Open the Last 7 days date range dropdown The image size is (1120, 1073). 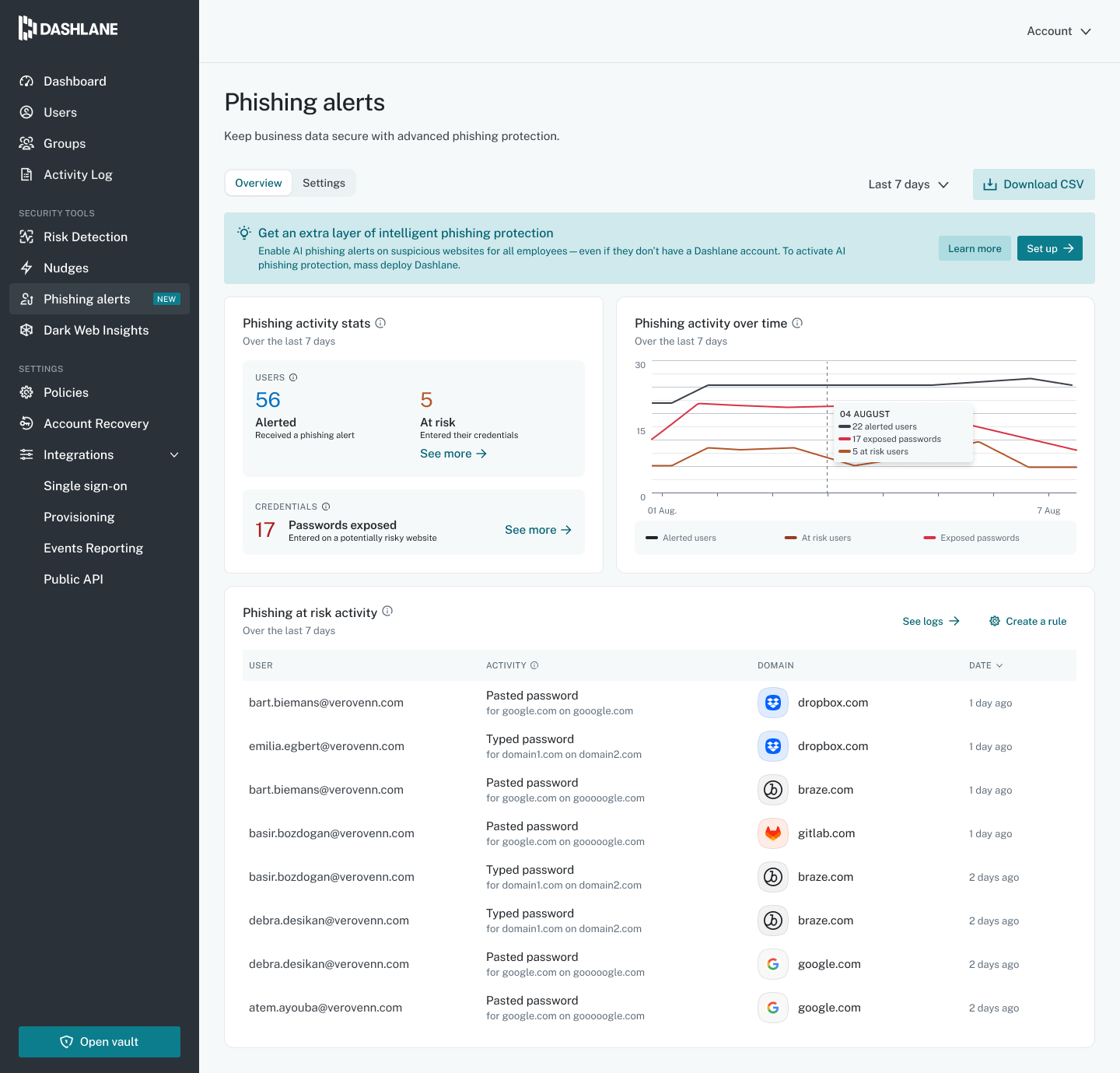908,184
